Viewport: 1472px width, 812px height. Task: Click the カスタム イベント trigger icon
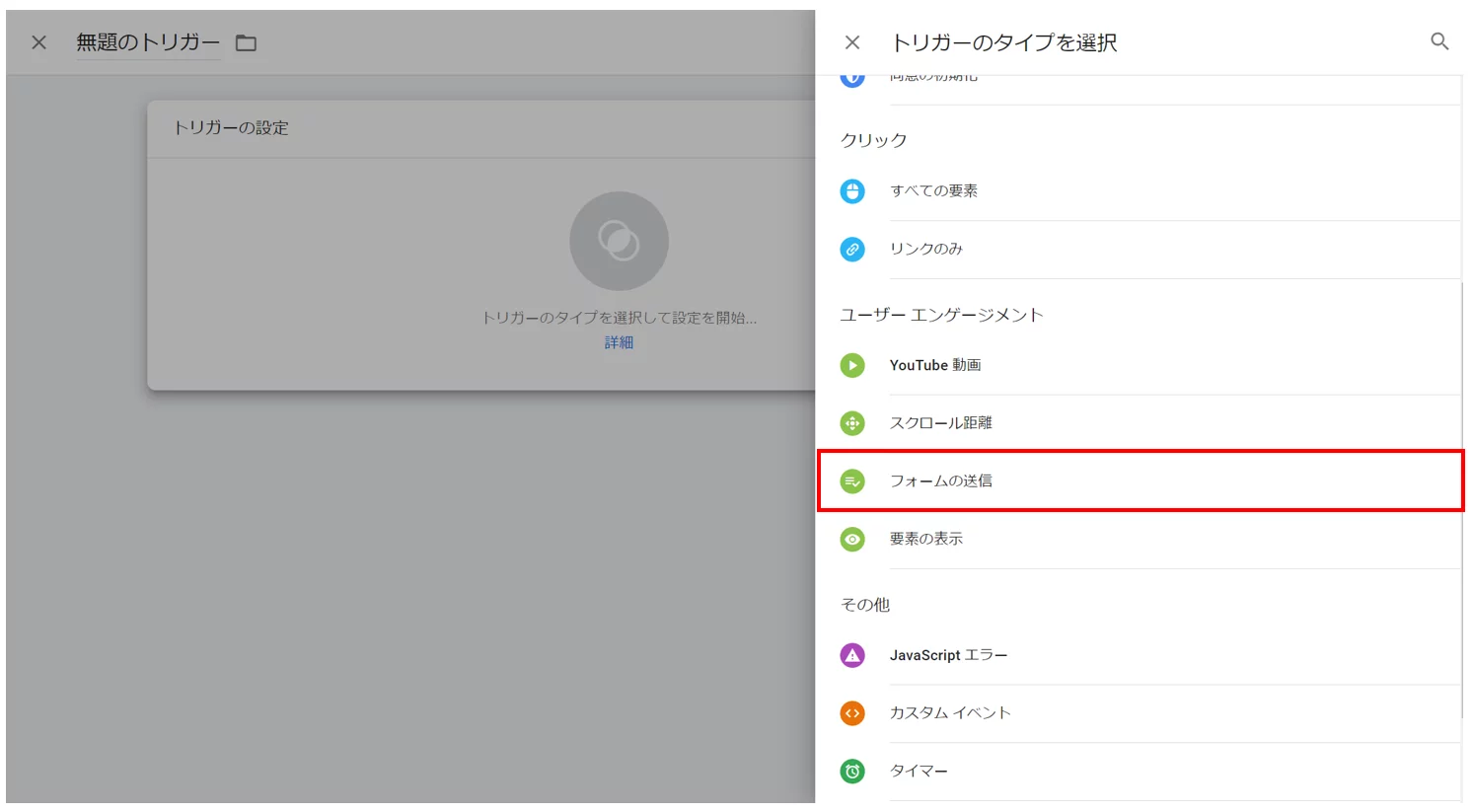851,712
